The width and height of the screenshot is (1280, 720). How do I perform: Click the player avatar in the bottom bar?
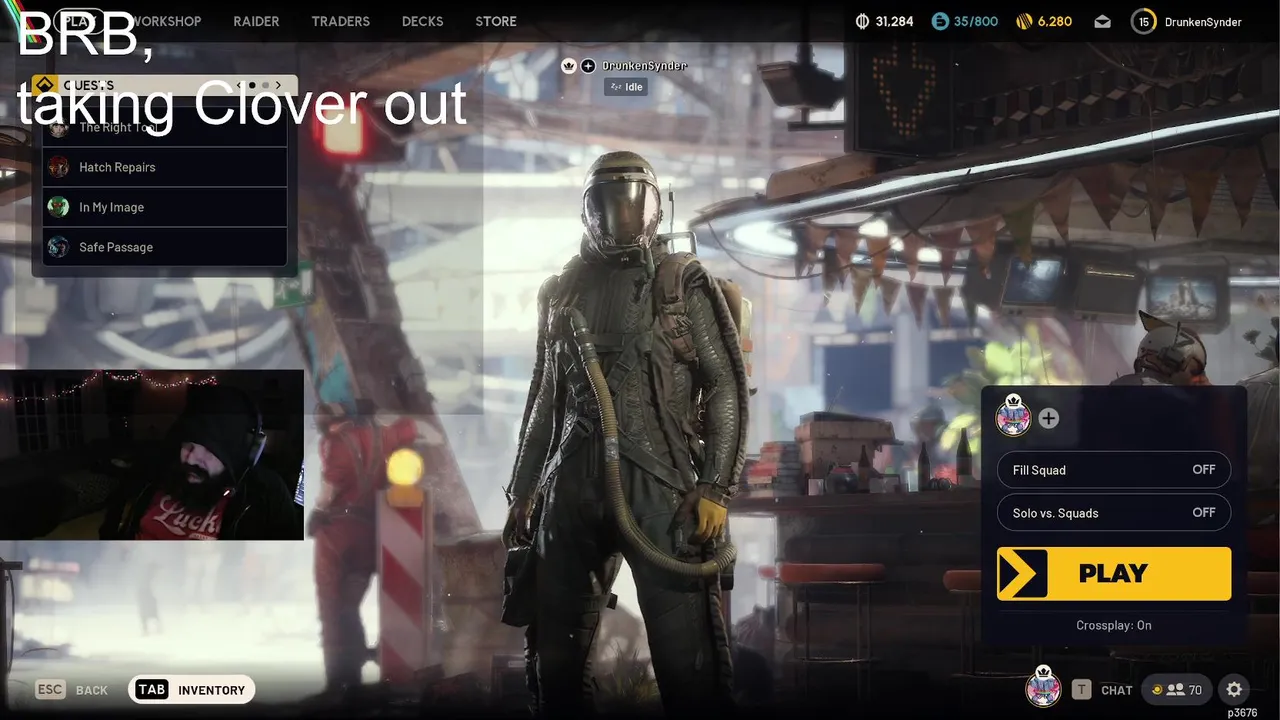[x=1043, y=688]
